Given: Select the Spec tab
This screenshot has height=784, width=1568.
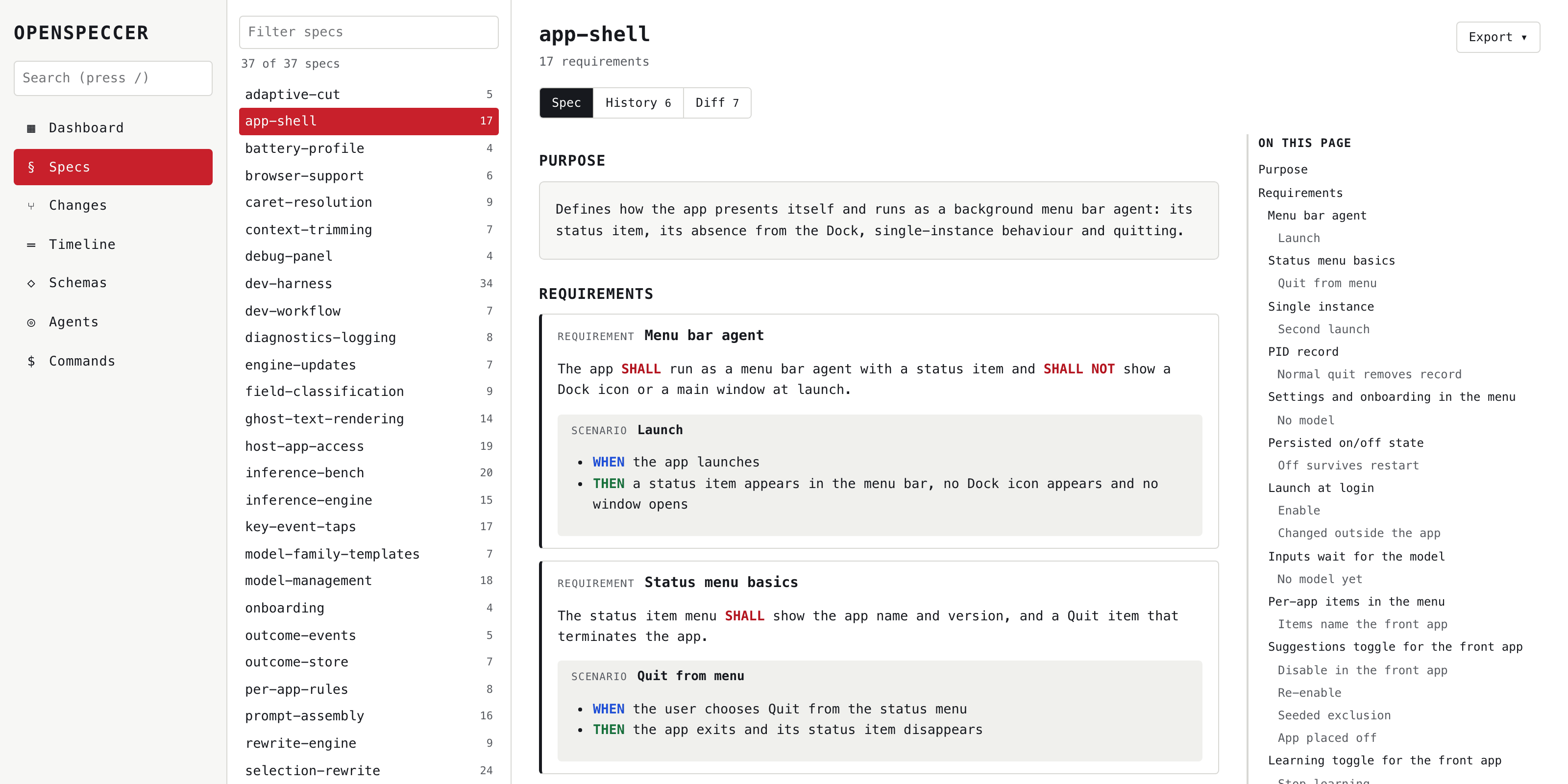Looking at the screenshot, I should pos(566,103).
